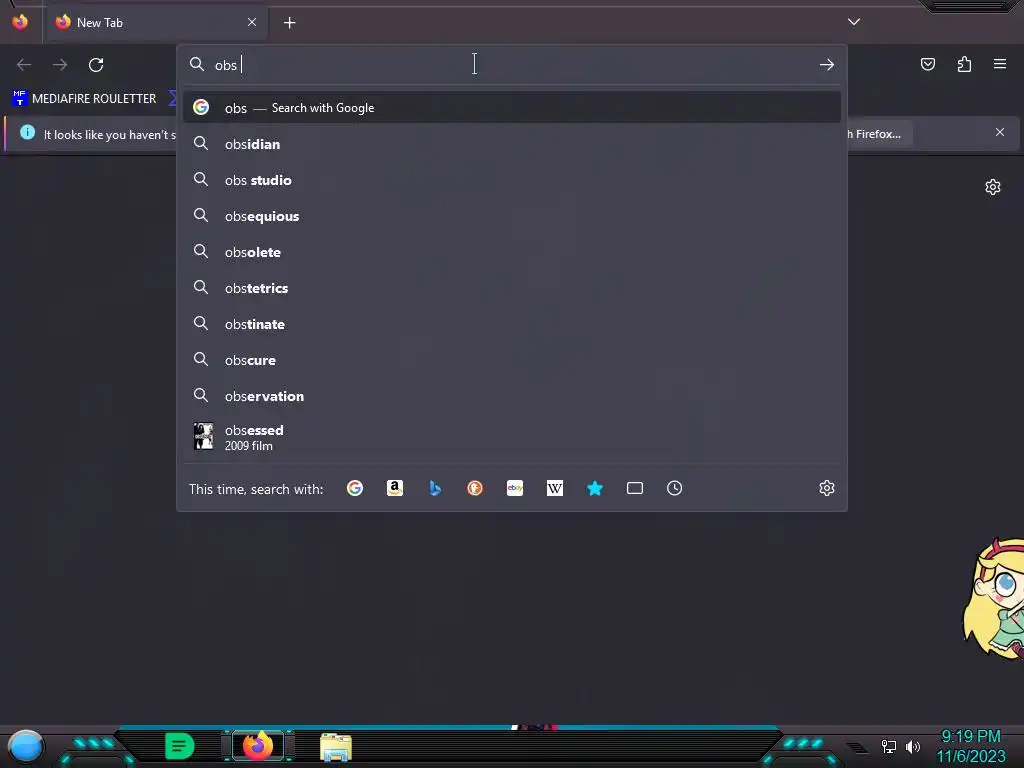Select the 'observation' suggestion
This screenshot has height=768, width=1024.
512,396
